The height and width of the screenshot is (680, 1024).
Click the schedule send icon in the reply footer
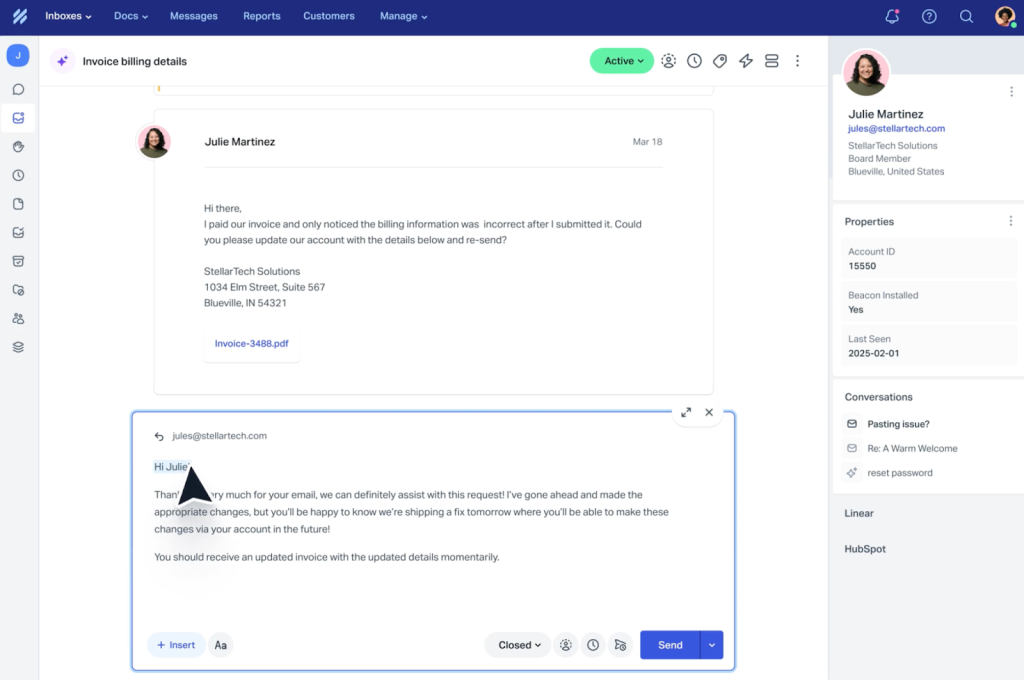tap(620, 645)
